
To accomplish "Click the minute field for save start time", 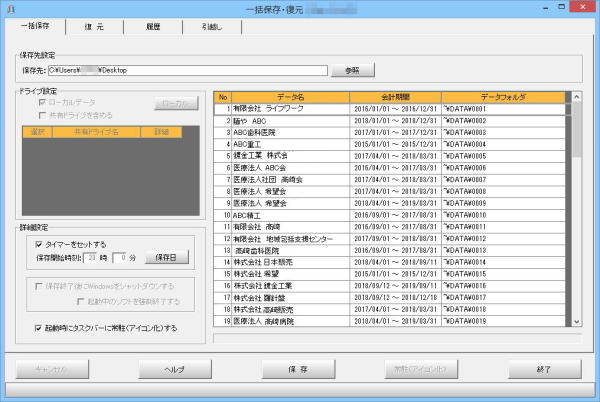I will point(120,258).
